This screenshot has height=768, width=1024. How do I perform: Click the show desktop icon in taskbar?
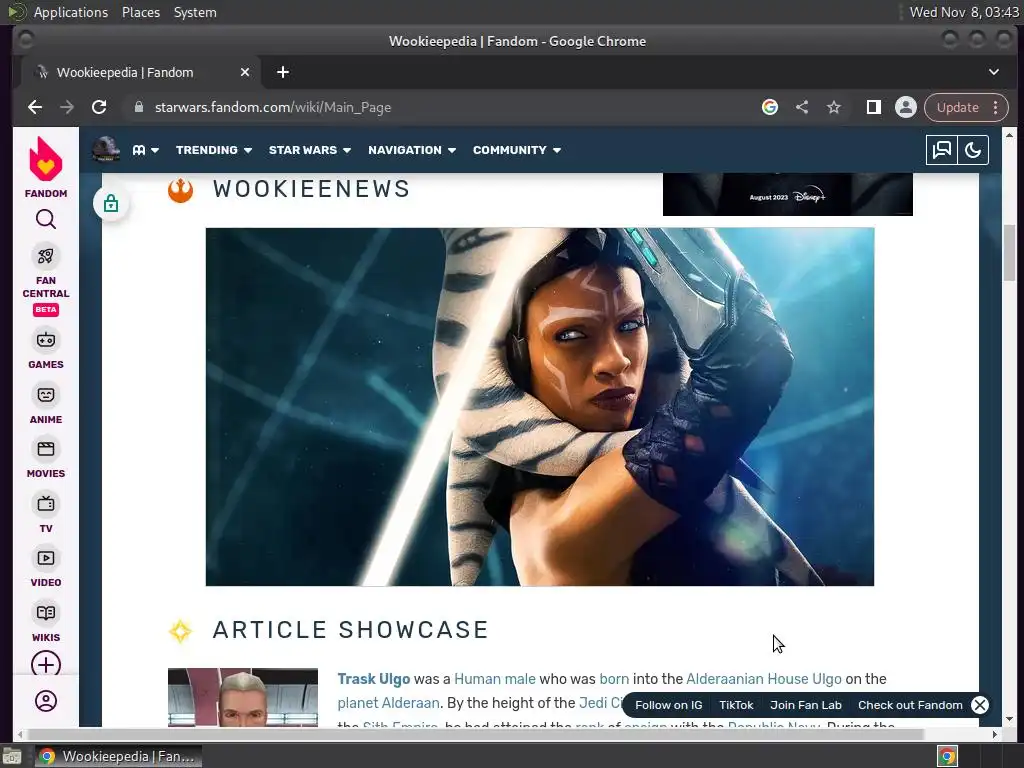12,756
